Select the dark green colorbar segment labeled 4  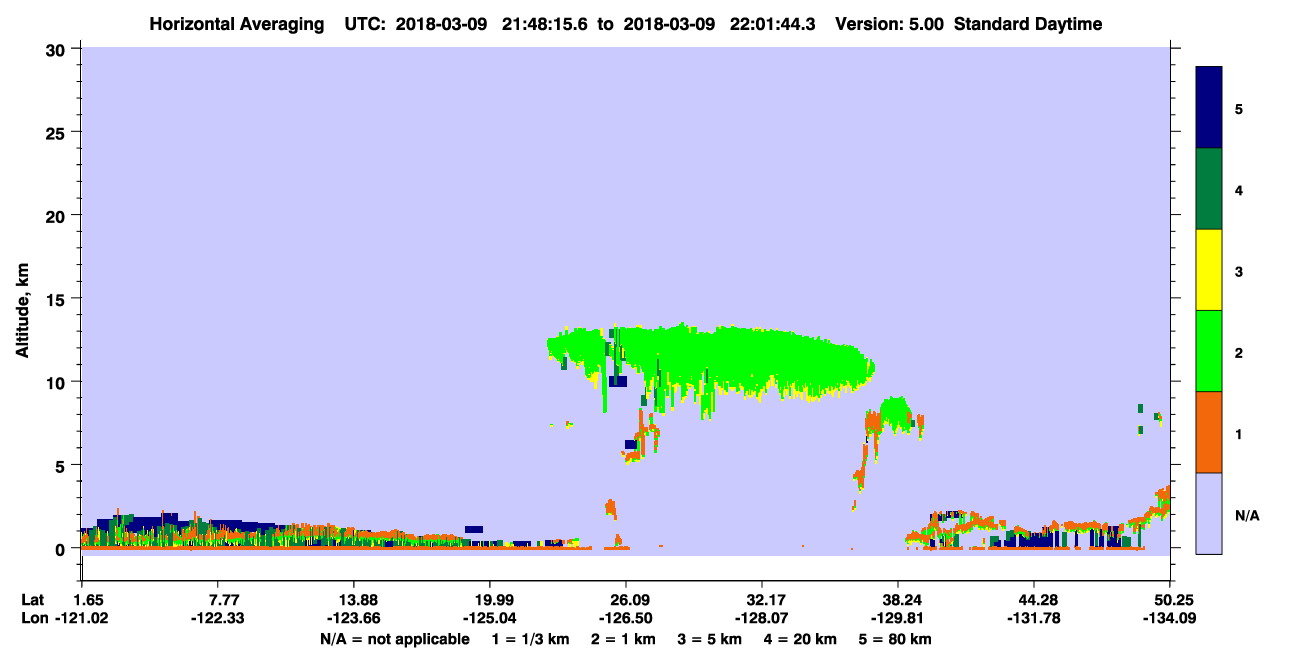click(1209, 189)
